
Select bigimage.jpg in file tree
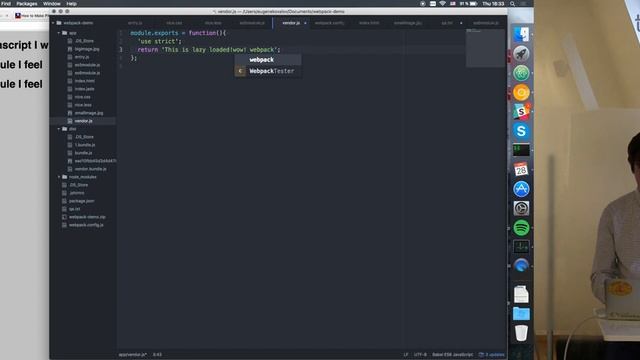(87, 49)
